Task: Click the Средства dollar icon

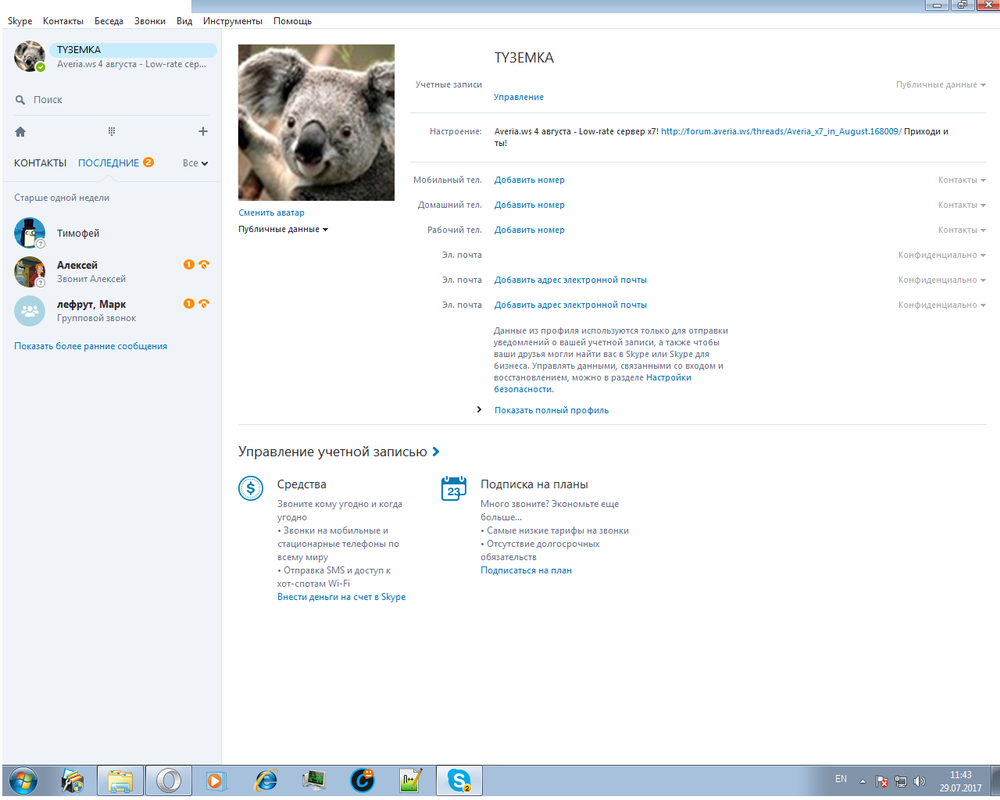Action: pos(250,488)
